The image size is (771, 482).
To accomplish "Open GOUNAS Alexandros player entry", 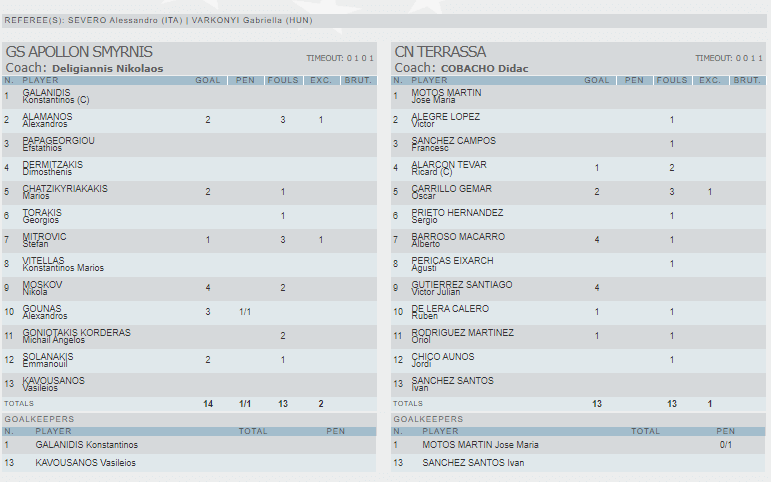I will [x=43, y=312].
